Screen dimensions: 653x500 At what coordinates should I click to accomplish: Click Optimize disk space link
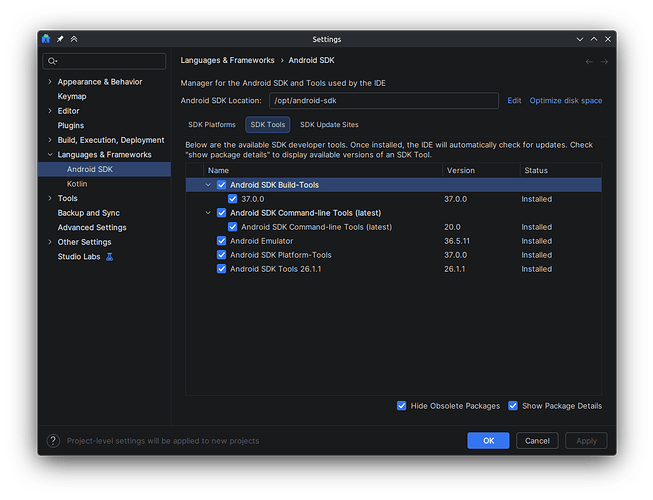566,100
